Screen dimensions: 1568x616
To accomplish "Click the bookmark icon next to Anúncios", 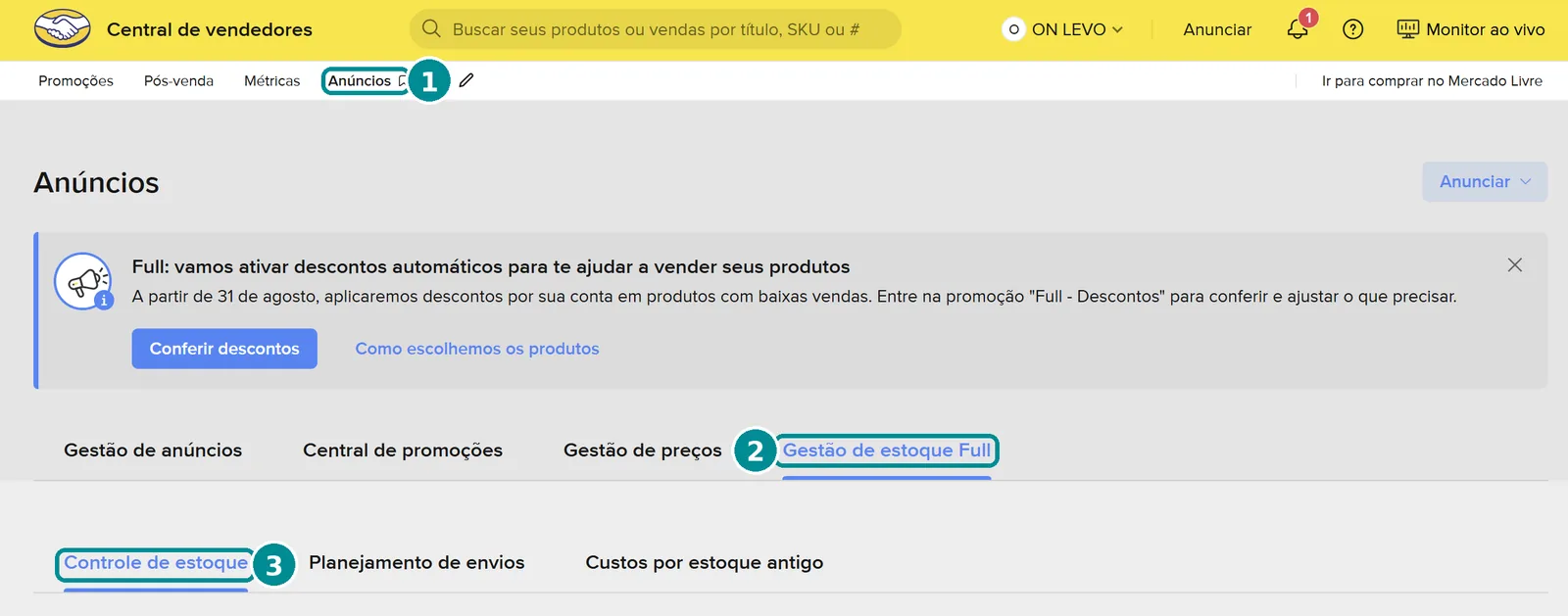I will pyautogui.click(x=402, y=81).
